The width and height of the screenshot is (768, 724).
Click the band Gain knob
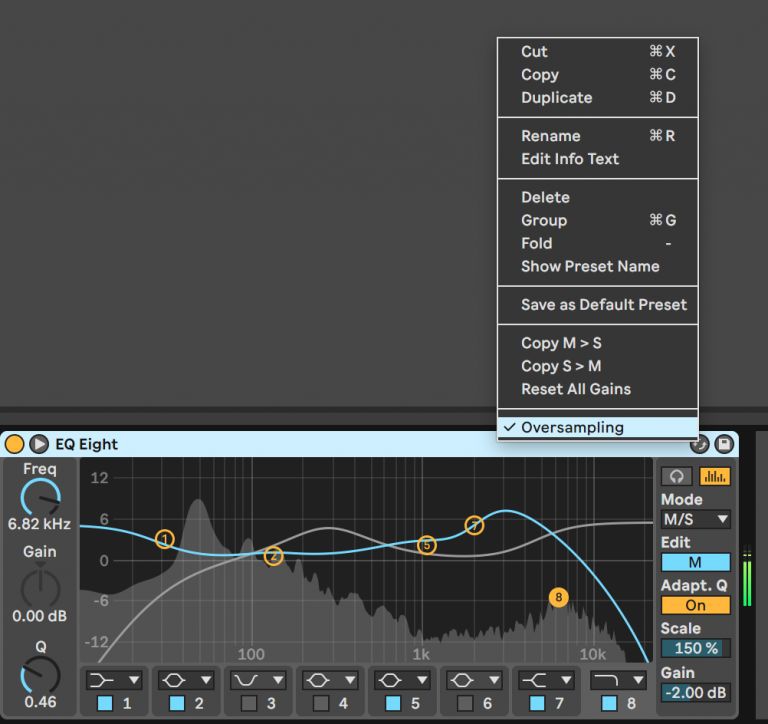click(x=40, y=587)
